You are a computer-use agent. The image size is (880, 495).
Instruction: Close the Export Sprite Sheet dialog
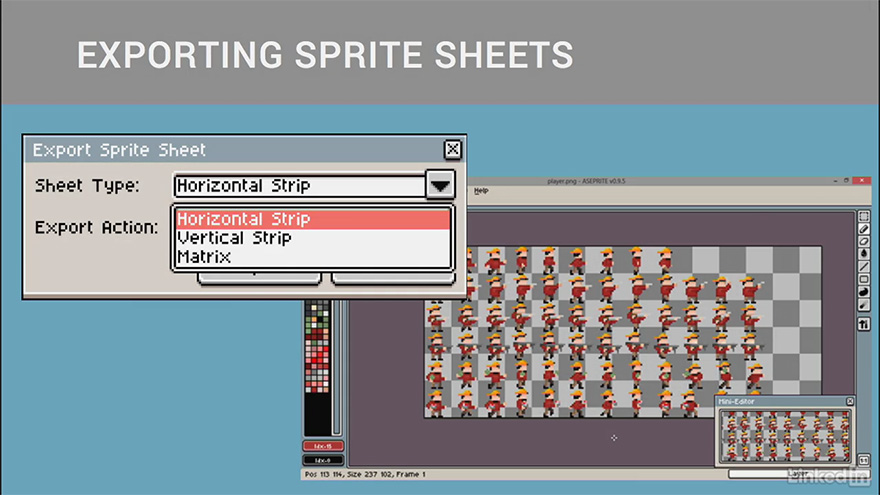tap(452, 149)
